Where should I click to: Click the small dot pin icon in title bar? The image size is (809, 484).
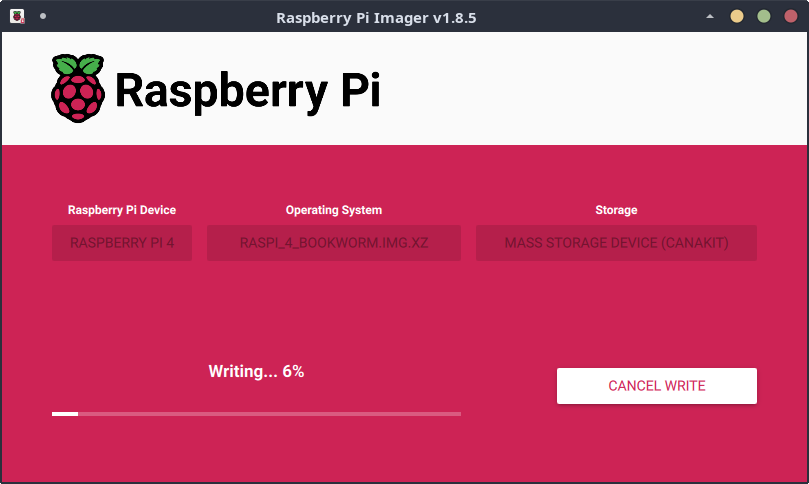click(x=43, y=17)
